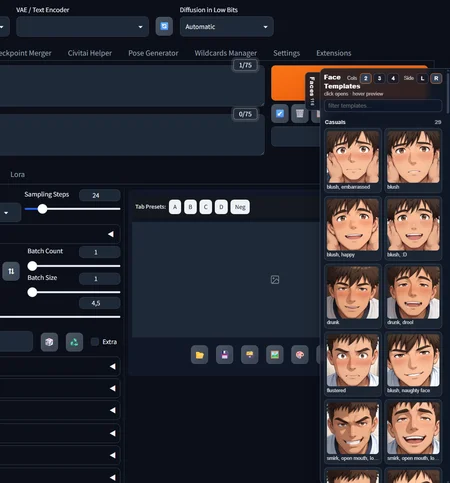This screenshot has height=483, width=450.
Task: Click the trash can clear prompt icon
Action: (300, 114)
